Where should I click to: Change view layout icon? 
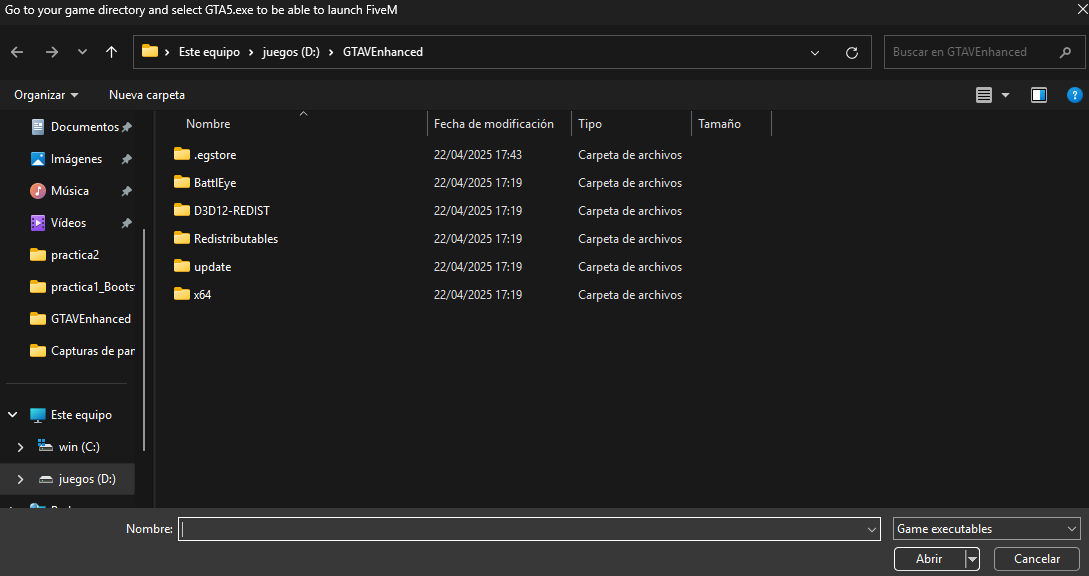point(984,95)
